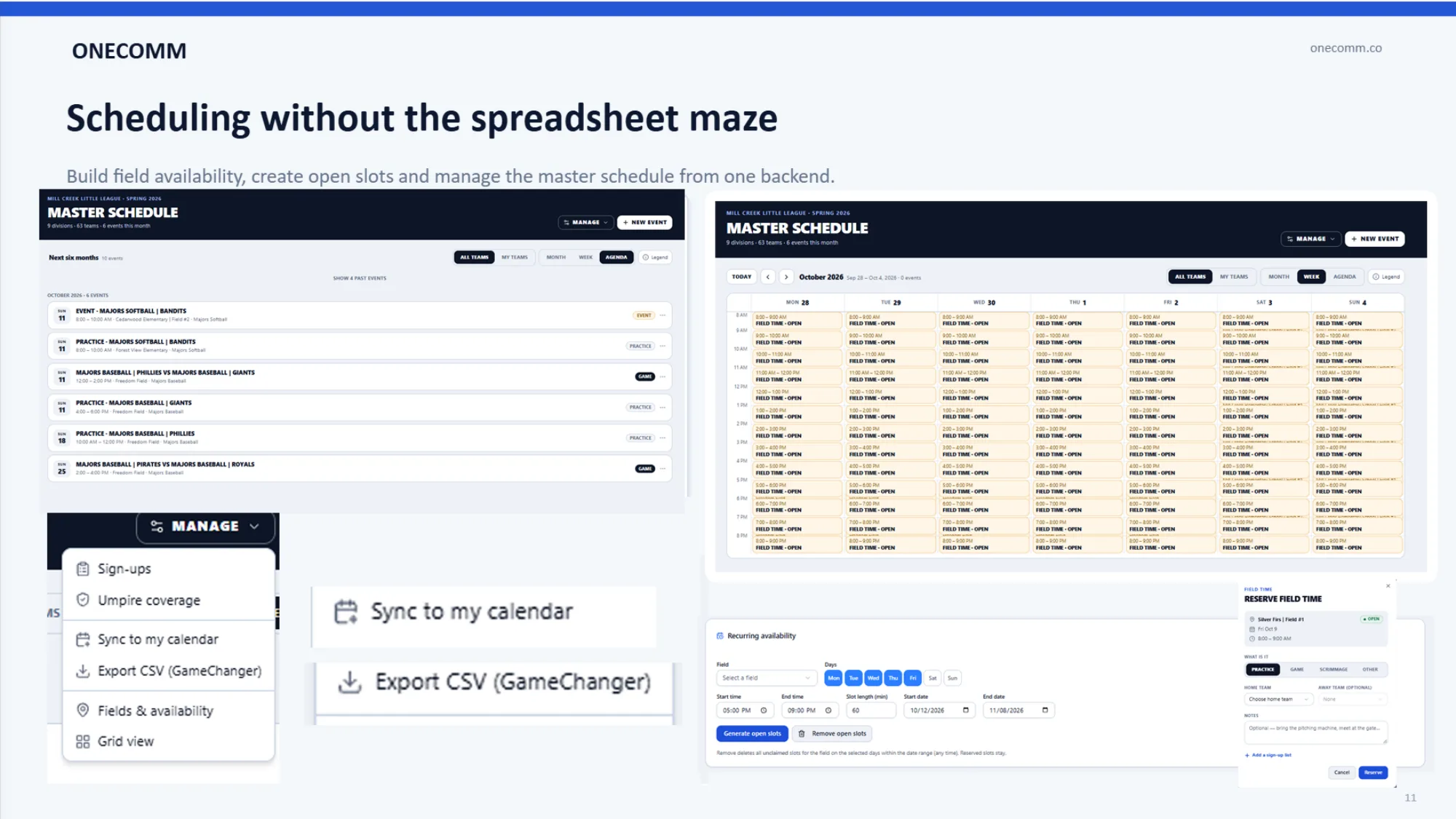Screen dimensions: 1456x819
Task: Open the Select a field dropdown
Action: pos(766,678)
